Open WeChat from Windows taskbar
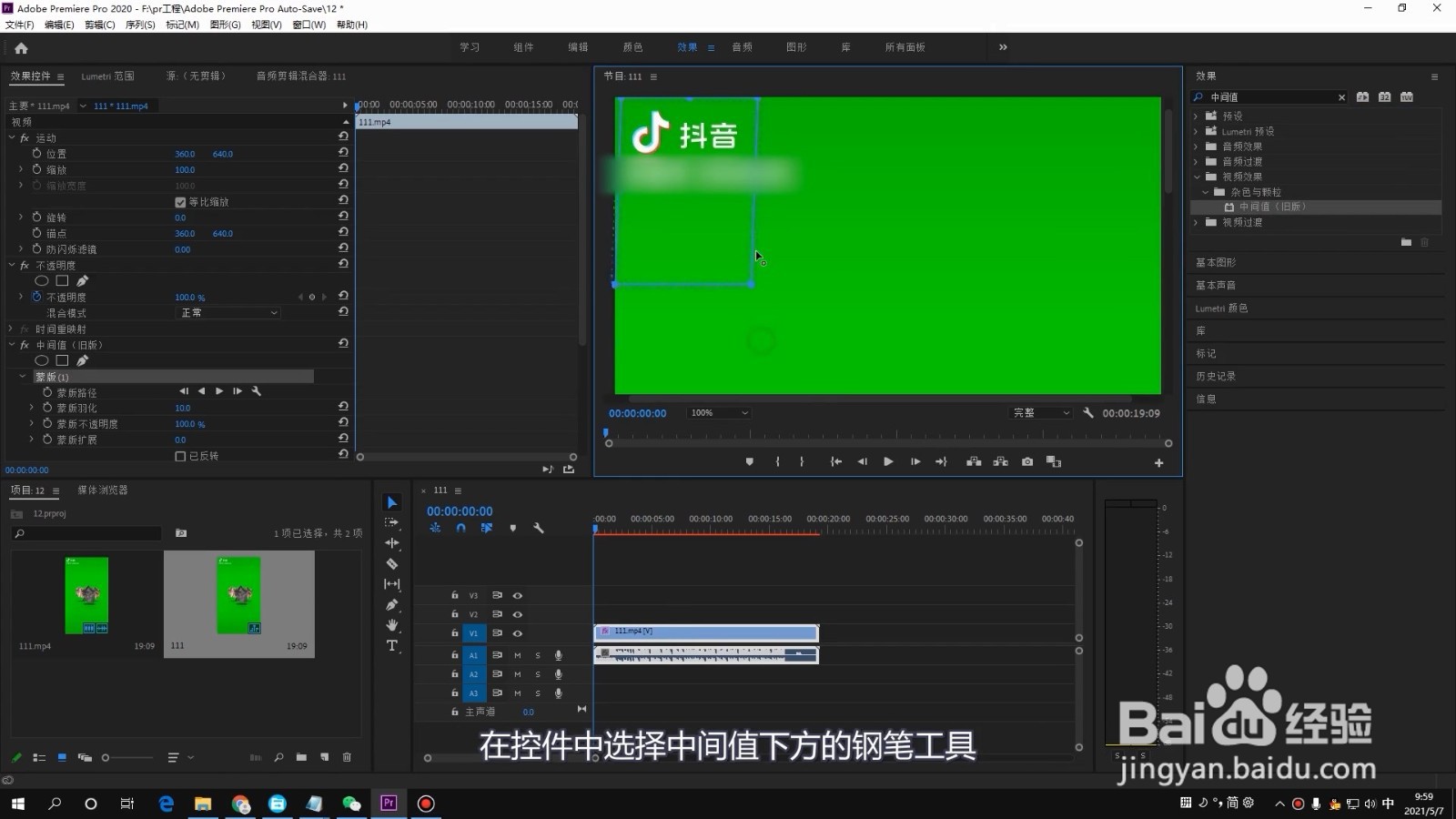 pos(351,803)
